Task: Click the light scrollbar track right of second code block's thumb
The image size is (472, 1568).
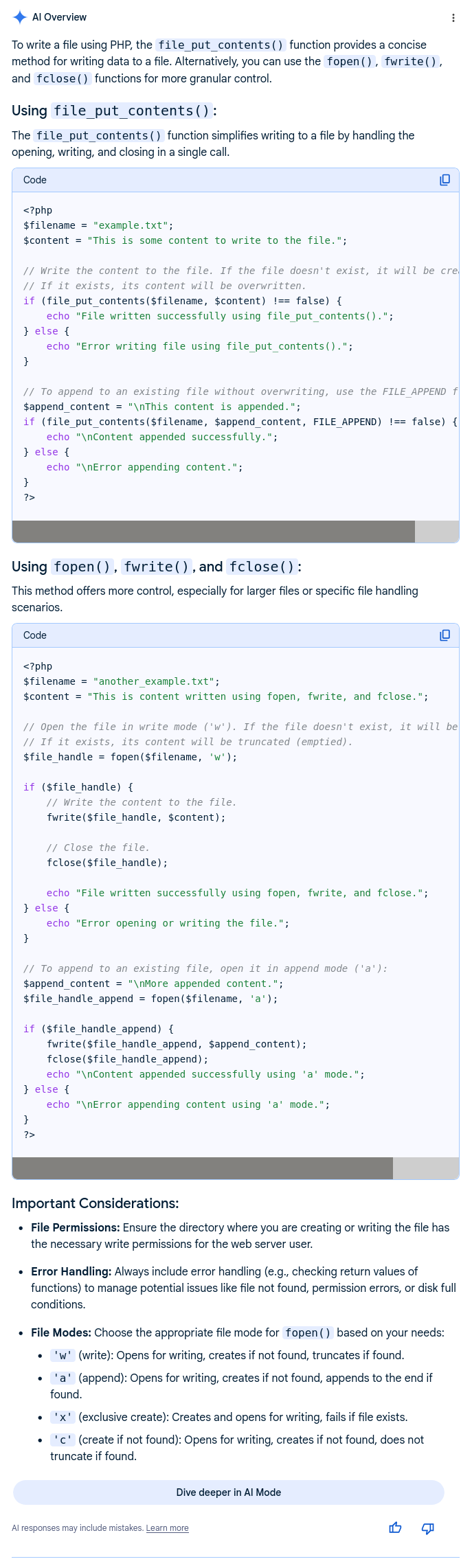Action: click(425, 1168)
